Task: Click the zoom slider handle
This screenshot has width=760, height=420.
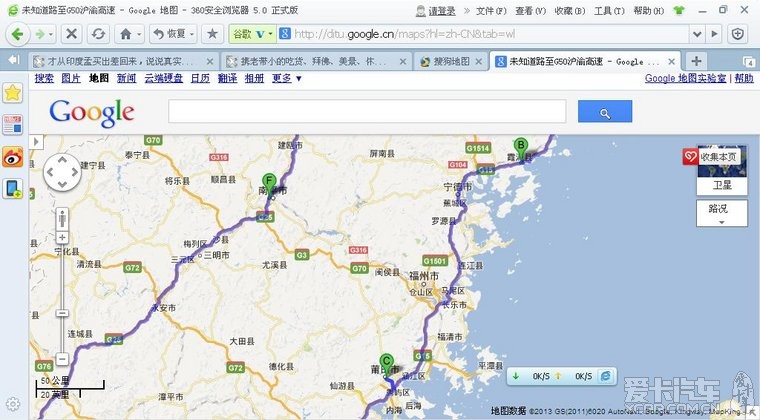Action: click(x=62, y=313)
